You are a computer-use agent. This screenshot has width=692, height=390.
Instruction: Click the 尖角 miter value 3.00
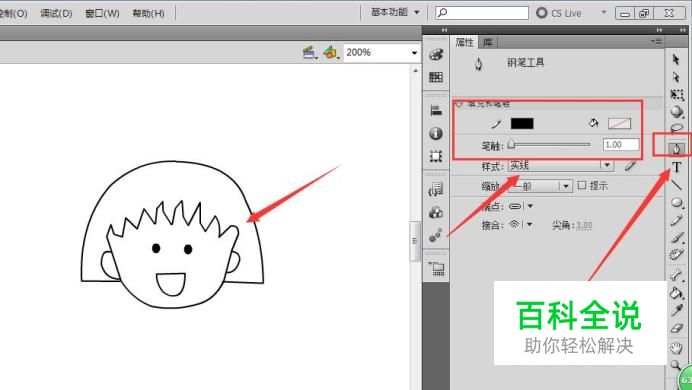(584, 225)
